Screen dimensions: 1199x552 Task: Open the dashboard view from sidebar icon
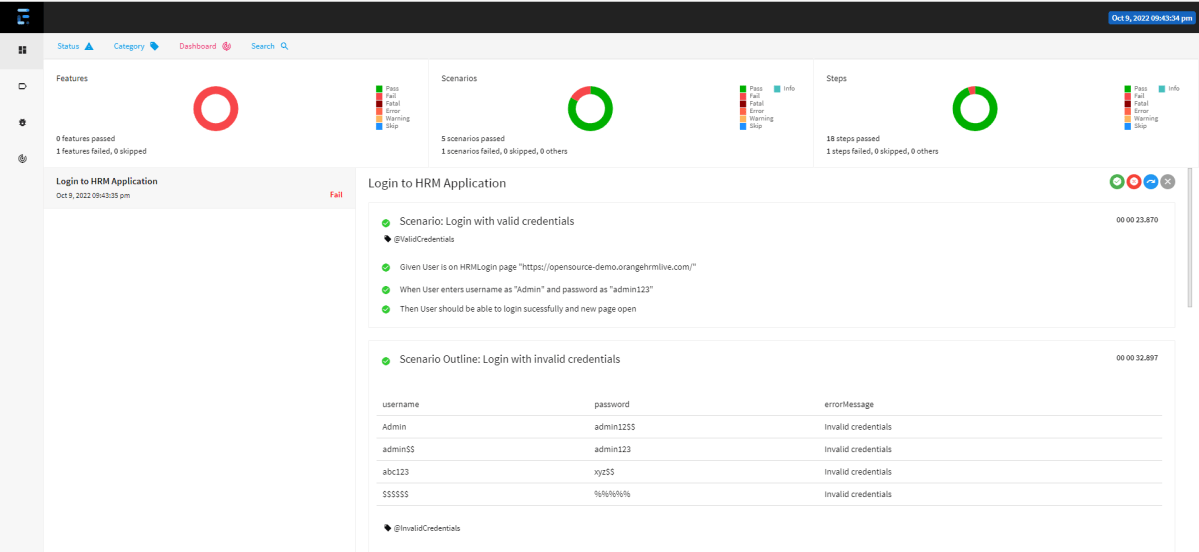click(x=22, y=158)
